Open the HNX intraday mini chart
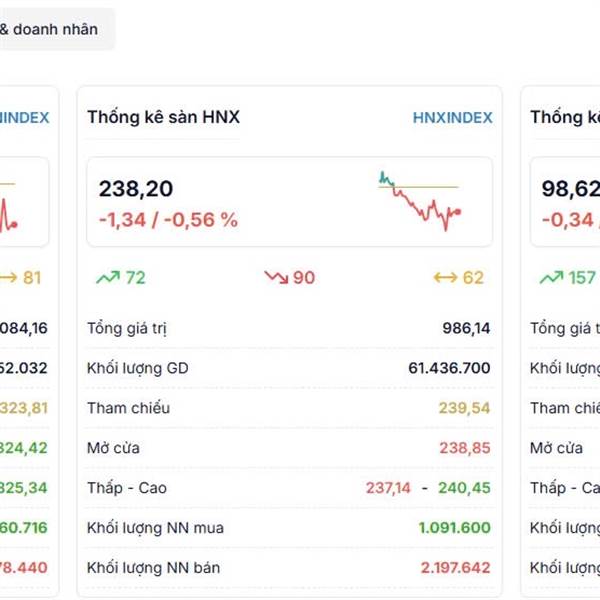600x600 pixels. click(x=420, y=201)
